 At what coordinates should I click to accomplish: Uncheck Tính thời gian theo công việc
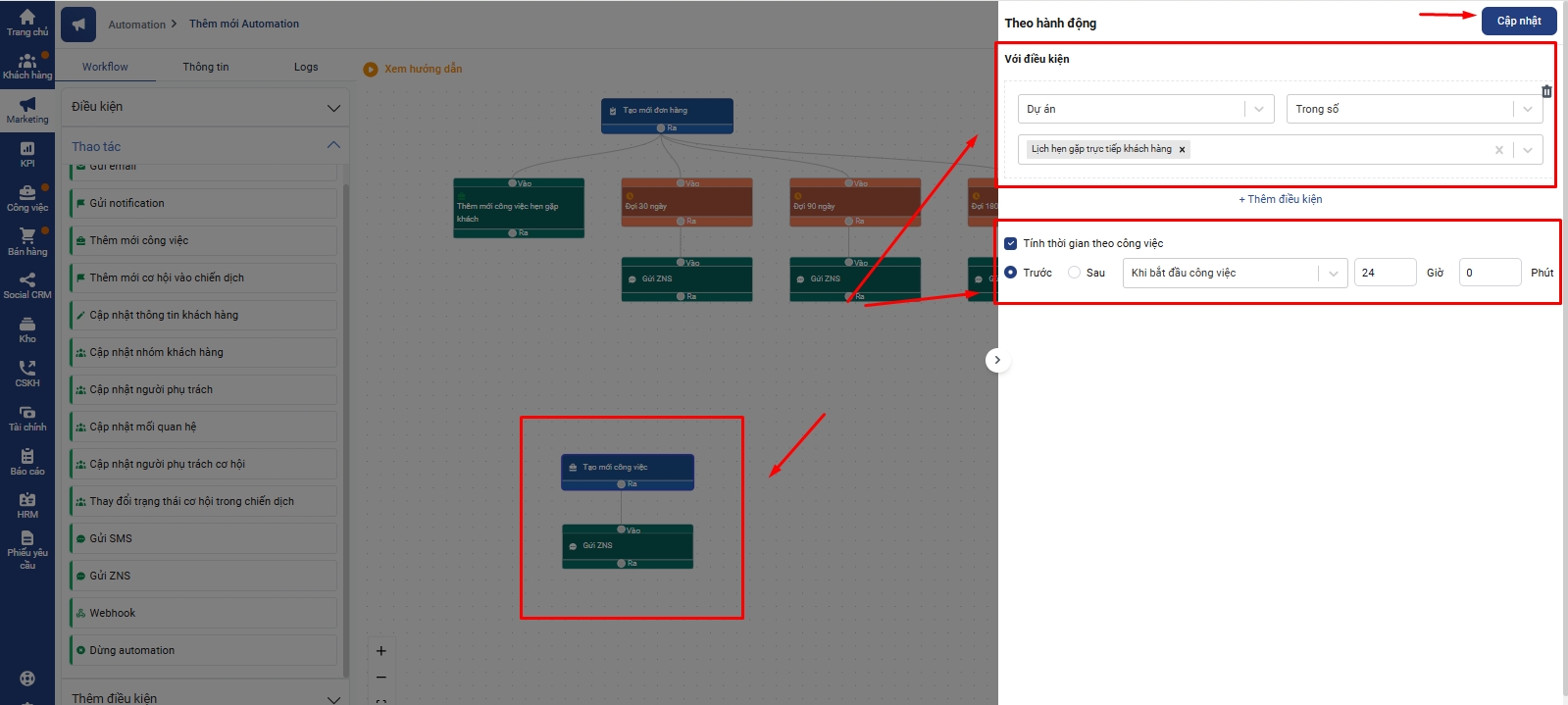(1010, 243)
